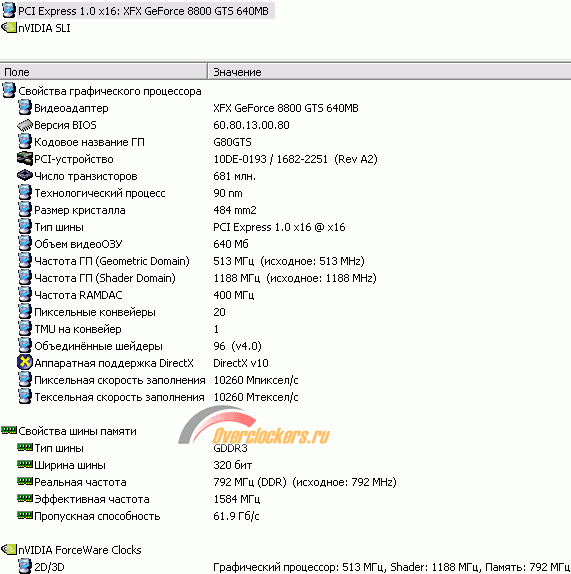The height and width of the screenshot is (574, 571).
Task: Click the icon next to 'Частота ГП (Shader Domain)'
Action: click(x=25, y=277)
